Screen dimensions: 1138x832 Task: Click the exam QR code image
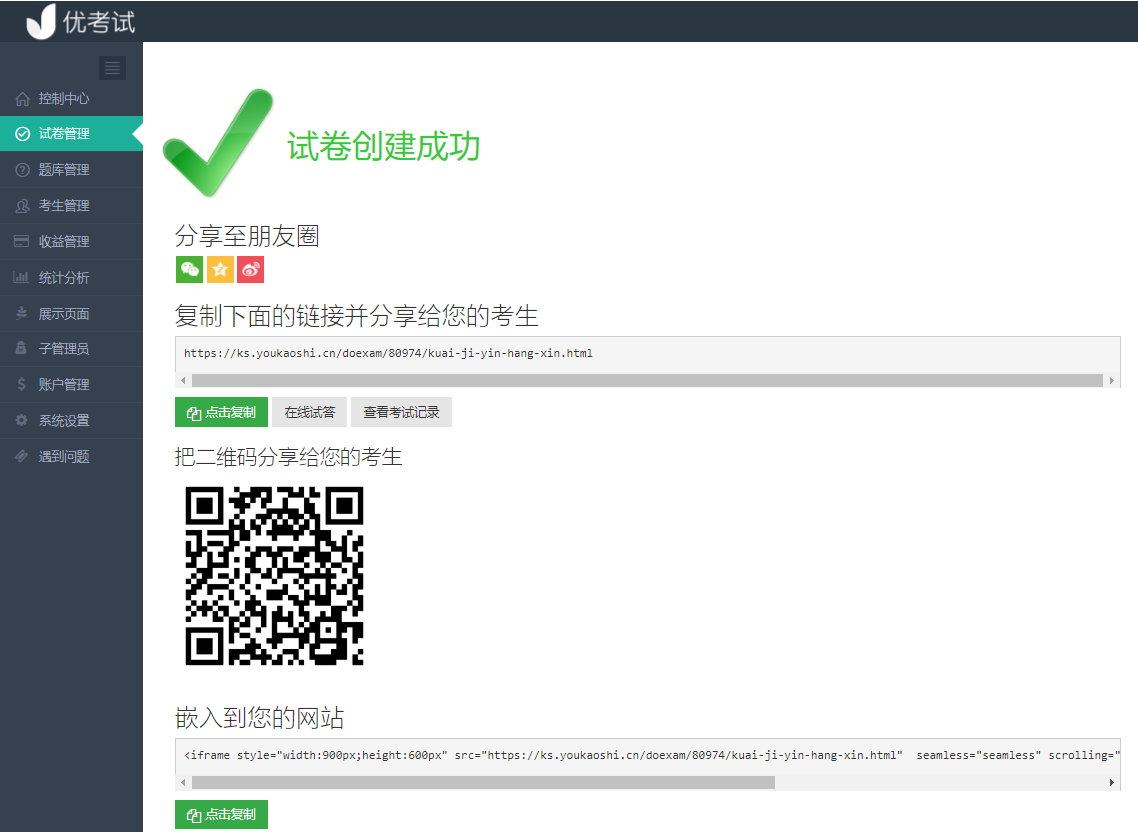(x=274, y=576)
